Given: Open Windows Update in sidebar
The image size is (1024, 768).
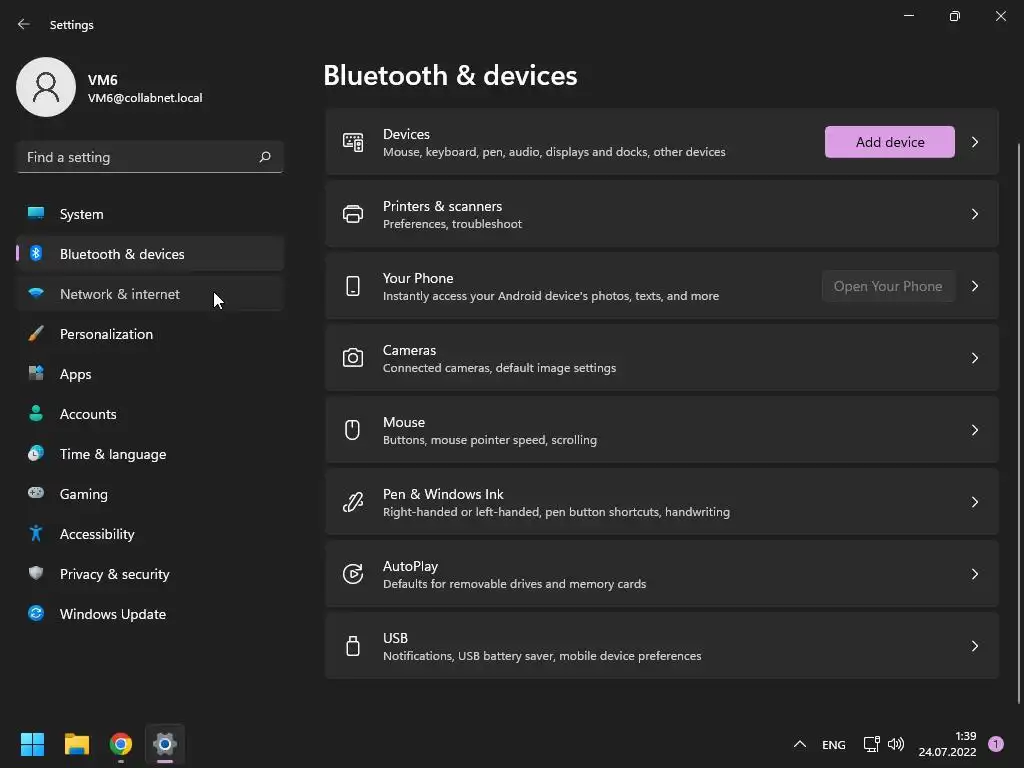Looking at the screenshot, I should point(113,614).
